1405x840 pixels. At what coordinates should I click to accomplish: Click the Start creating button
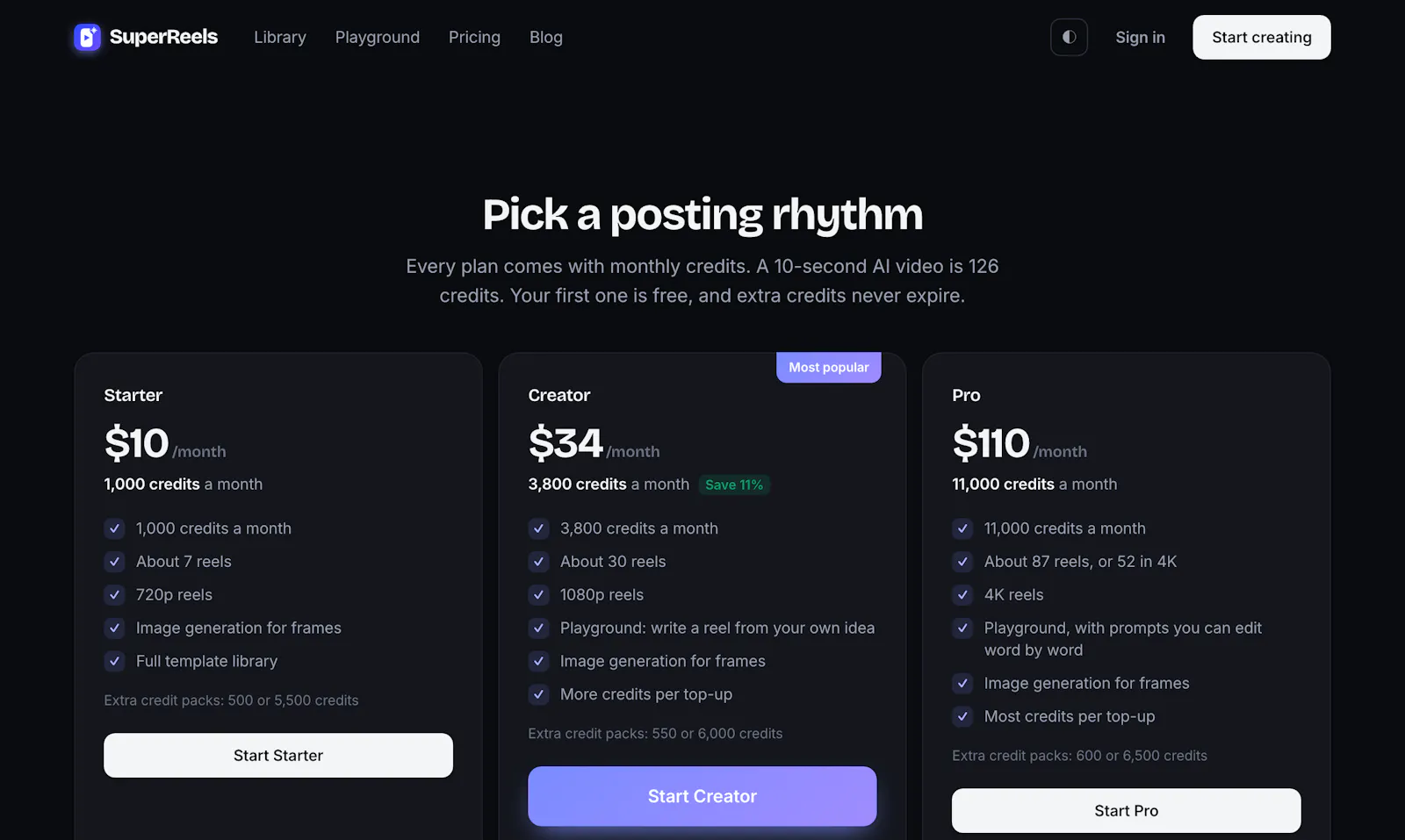click(x=1261, y=37)
